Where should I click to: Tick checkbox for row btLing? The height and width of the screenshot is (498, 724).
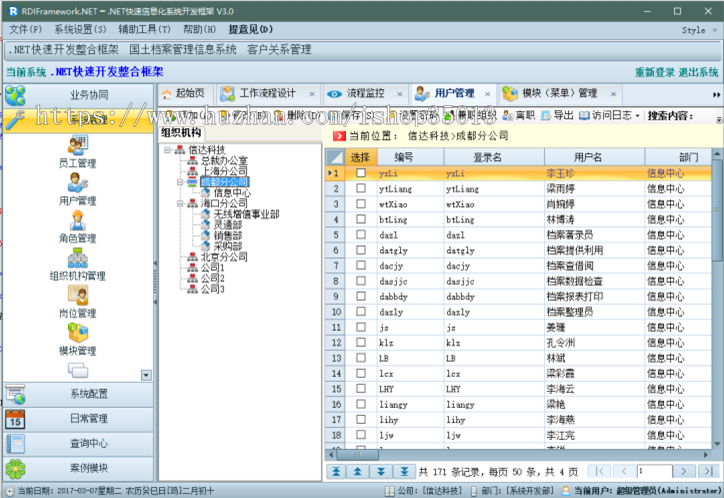pos(361,219)
